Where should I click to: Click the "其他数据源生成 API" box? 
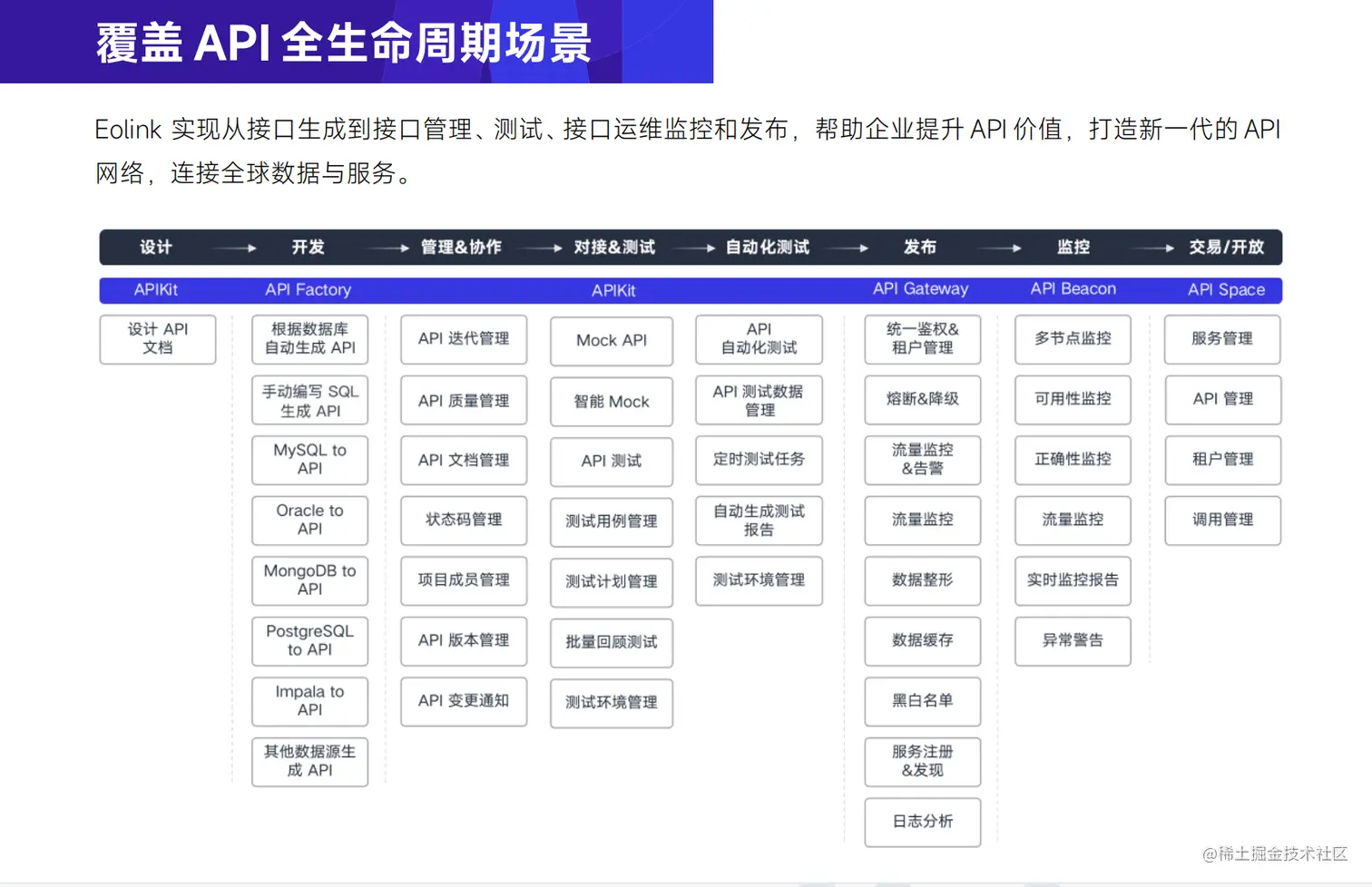click(x=310, y=762)
